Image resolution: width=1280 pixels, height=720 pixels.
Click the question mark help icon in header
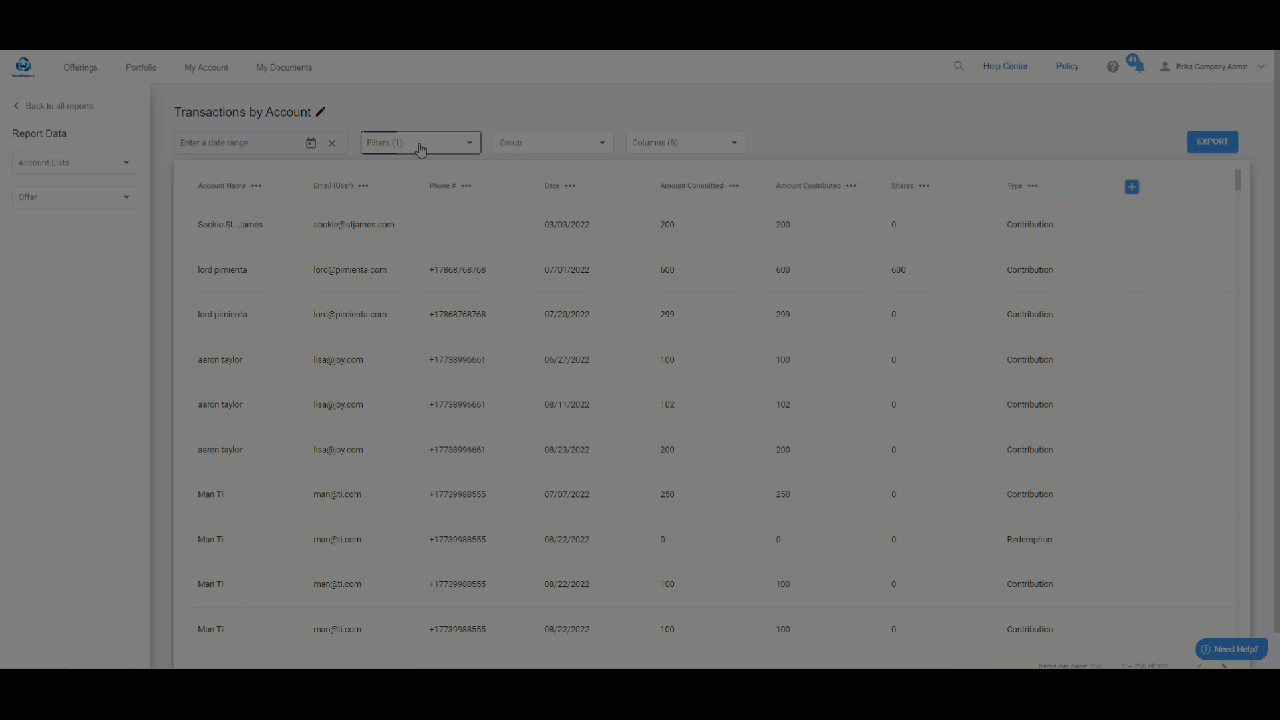click(1112, 67)
